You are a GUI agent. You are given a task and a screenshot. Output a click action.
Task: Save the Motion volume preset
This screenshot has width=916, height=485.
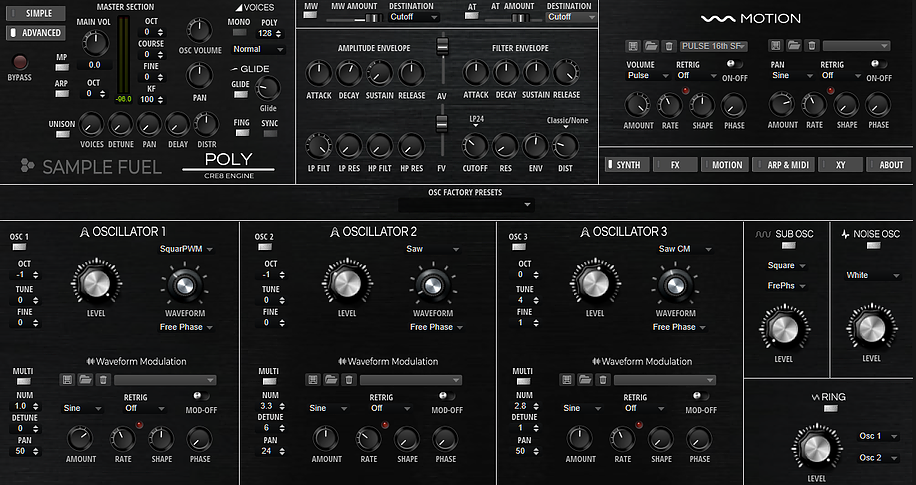[x=632, y=46]
